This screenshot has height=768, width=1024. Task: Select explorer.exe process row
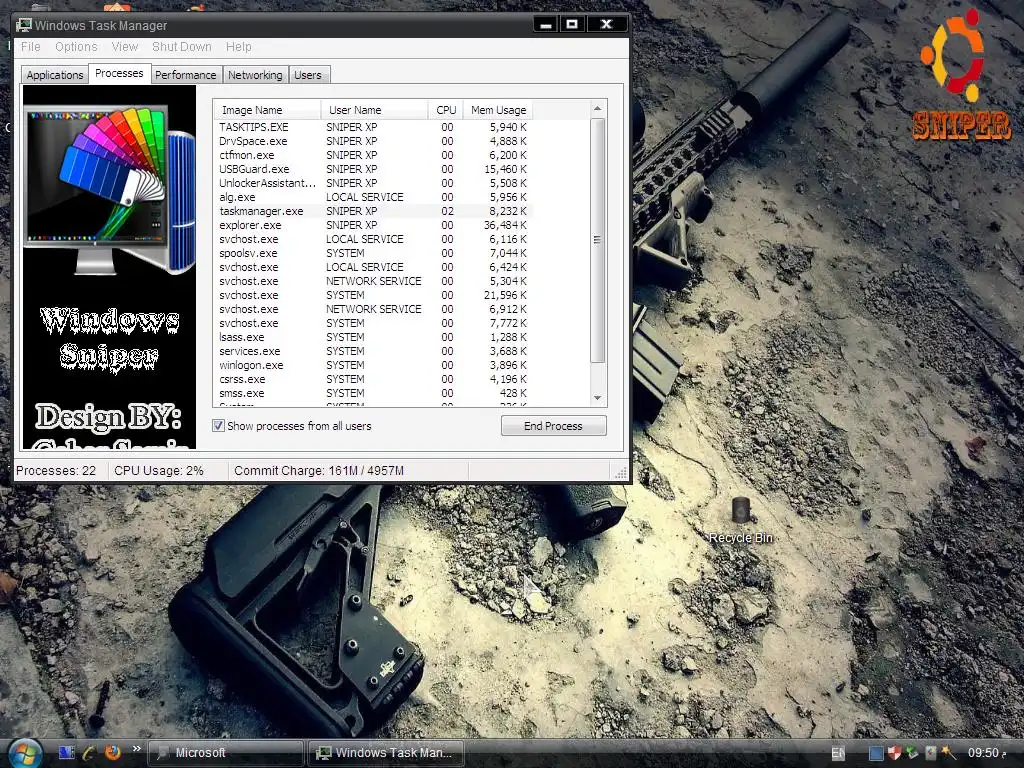click(373, 225)
